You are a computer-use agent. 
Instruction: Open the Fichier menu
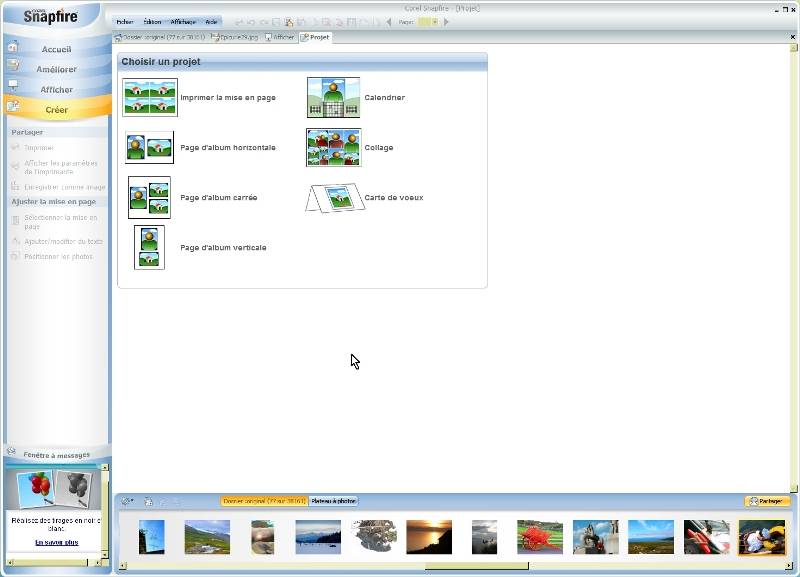(x=124, y=21)
